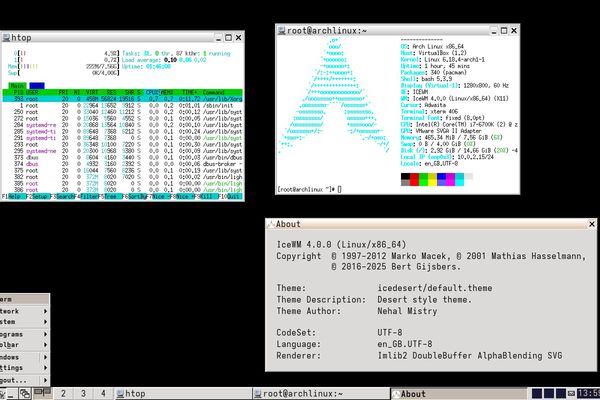Expand the Network submenu arrow
Viewport: 600px width, 400px height.
46,311
